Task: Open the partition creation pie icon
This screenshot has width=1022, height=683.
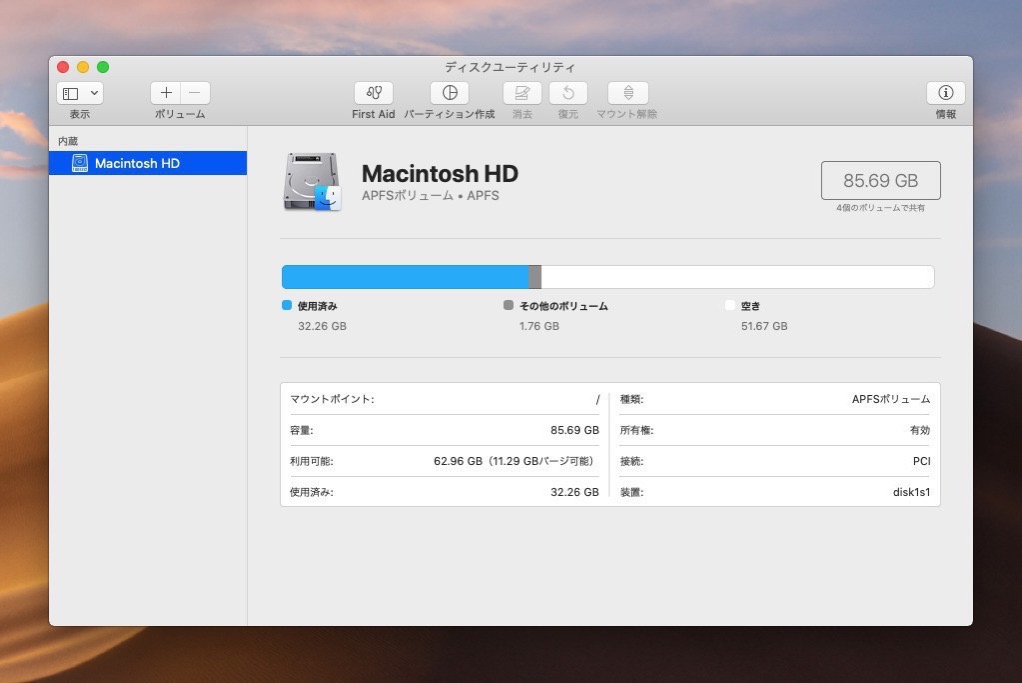Action: pyautogui.click(x=449, y=93)
